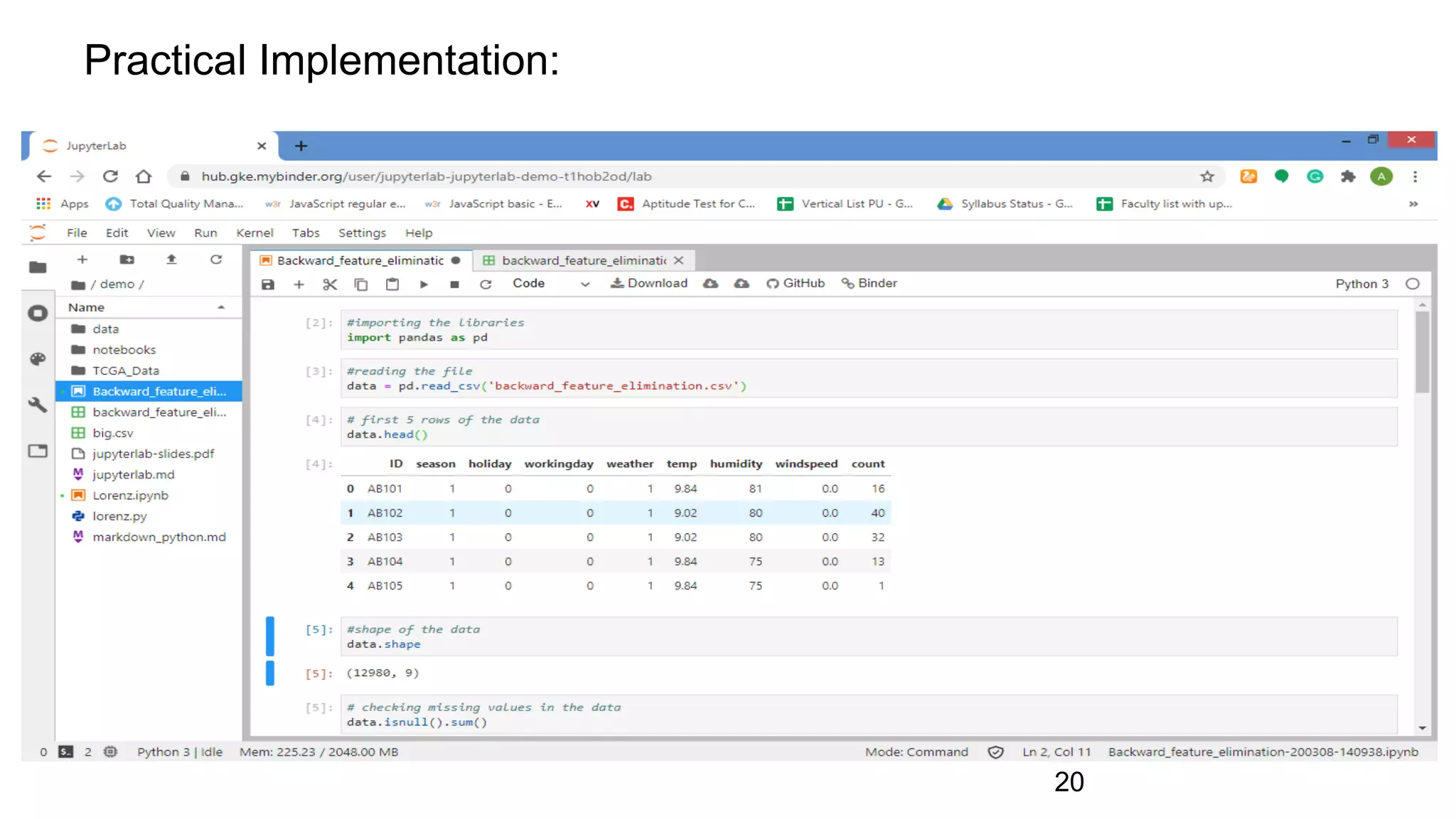Click the save notebook icon

(x=267, y=284)
